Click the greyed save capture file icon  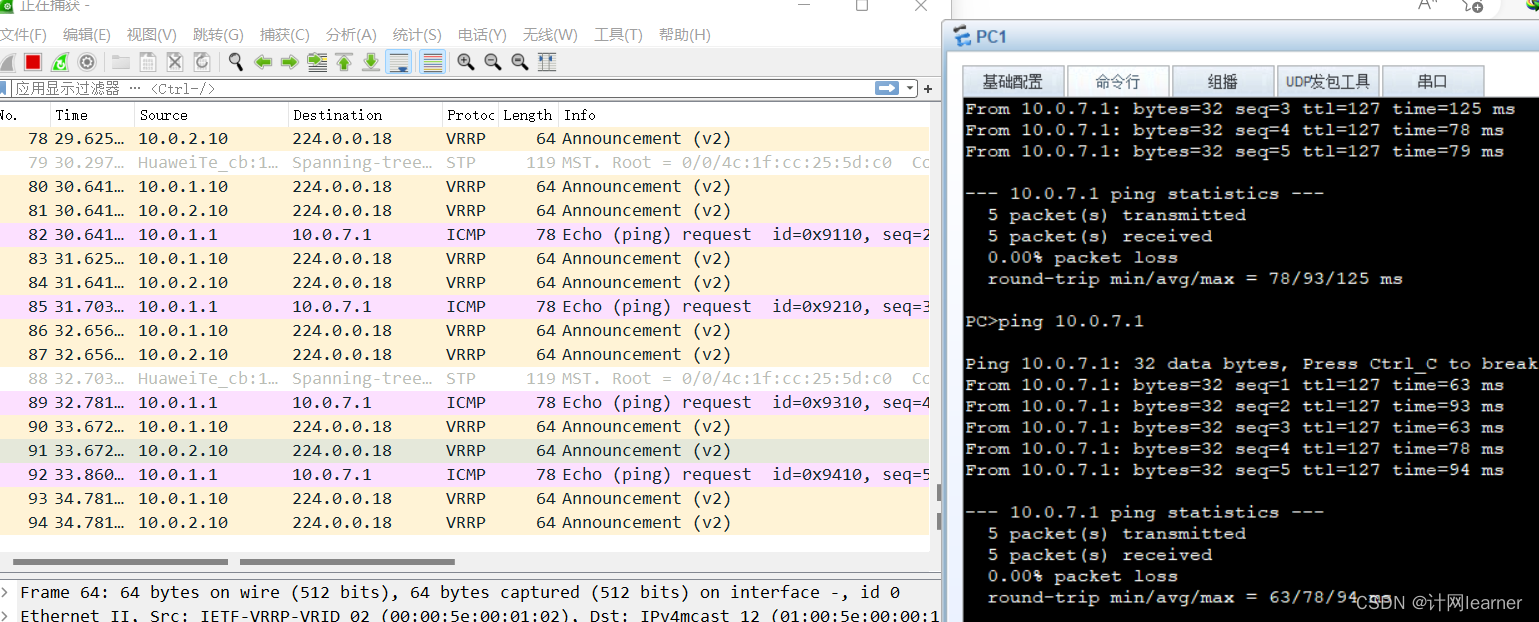pos(148,62)
